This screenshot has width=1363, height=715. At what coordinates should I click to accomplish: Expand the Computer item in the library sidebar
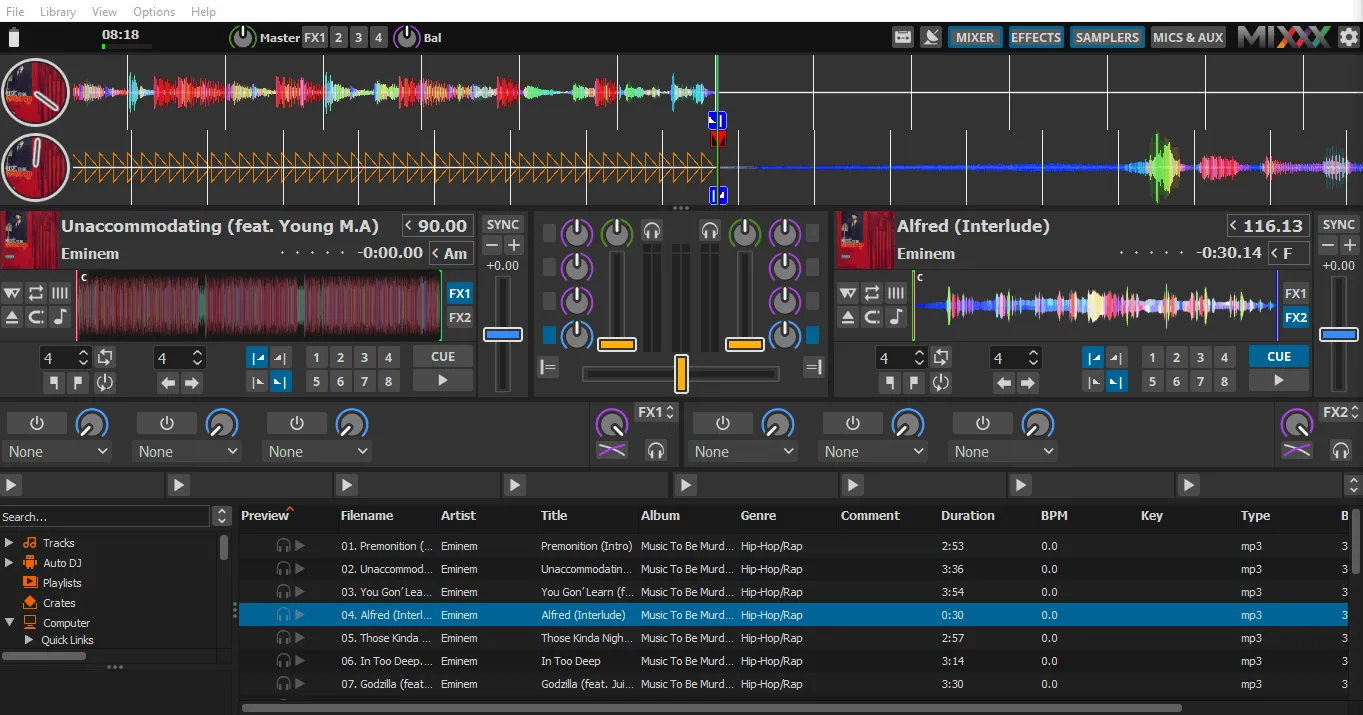tap(9, 622)
